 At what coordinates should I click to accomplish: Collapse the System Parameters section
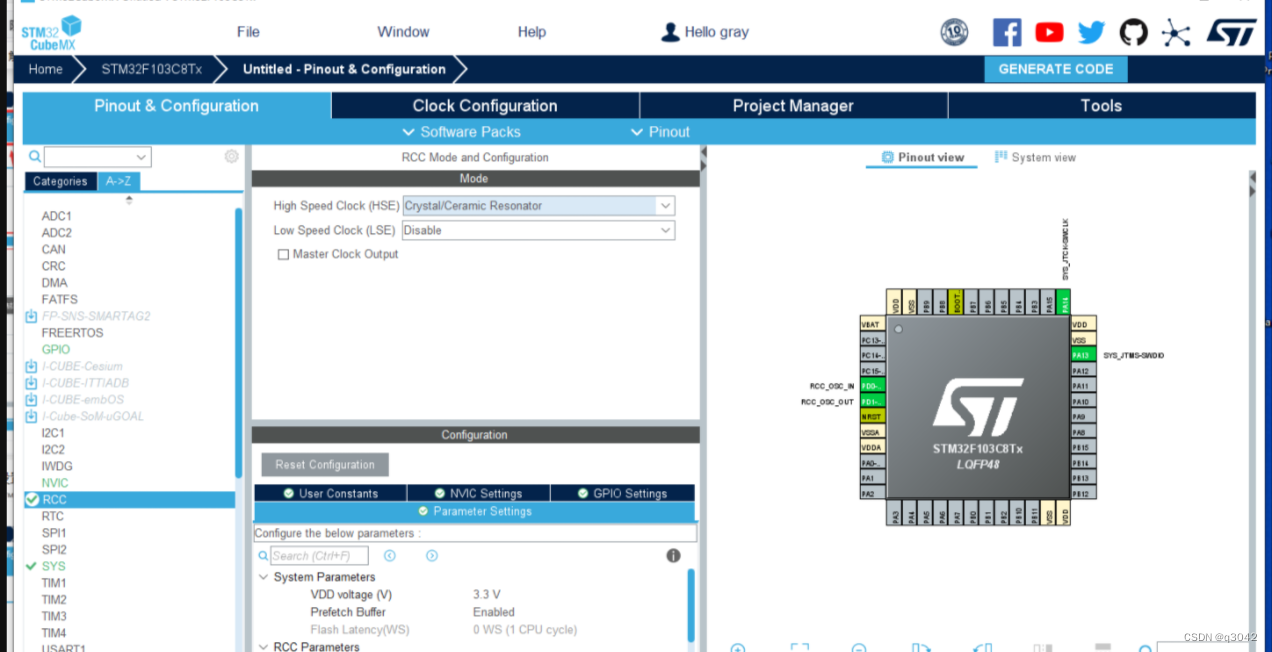(264, 577)
